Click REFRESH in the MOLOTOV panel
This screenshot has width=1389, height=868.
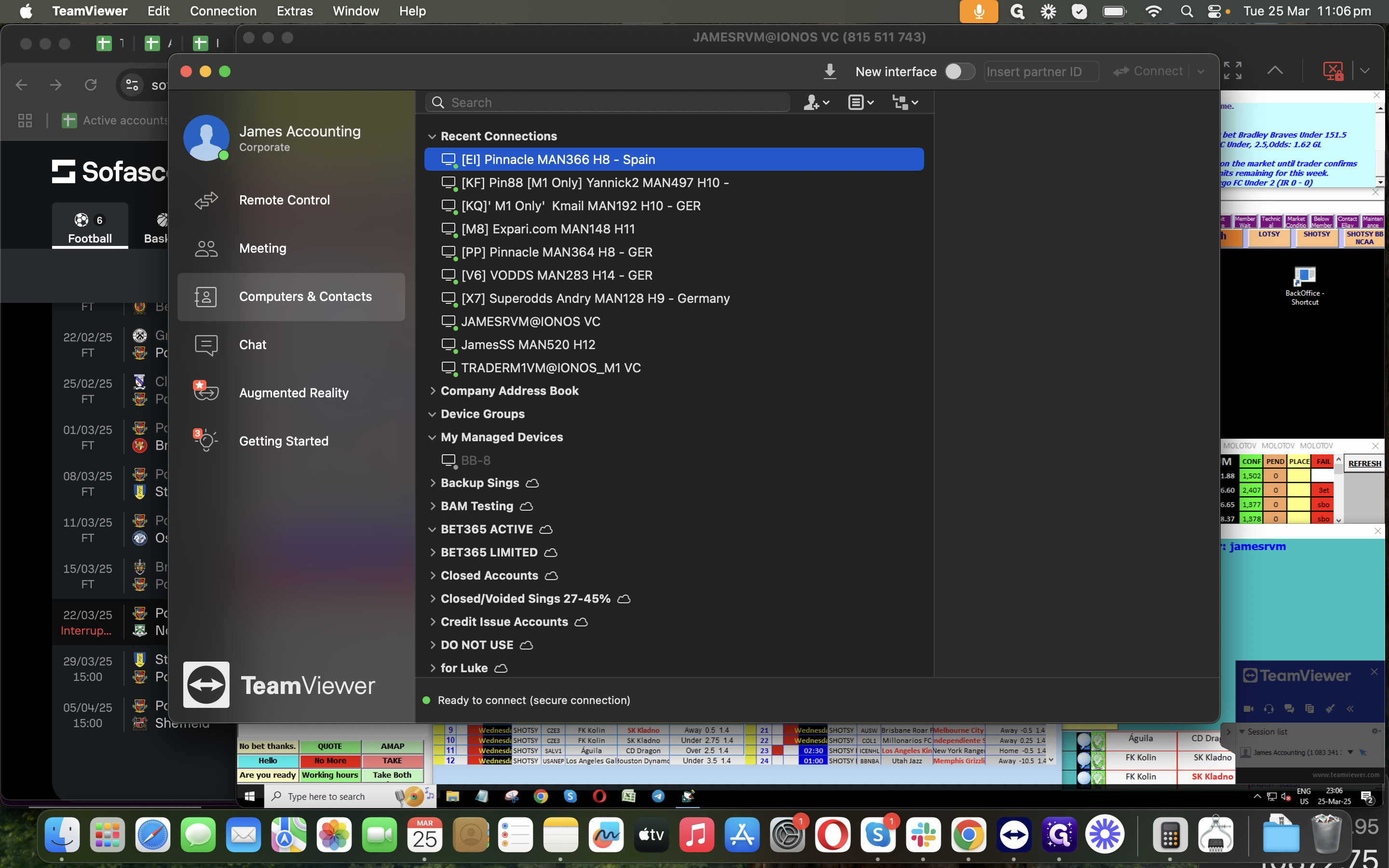pyautogui.click(x=1364, y=463)
